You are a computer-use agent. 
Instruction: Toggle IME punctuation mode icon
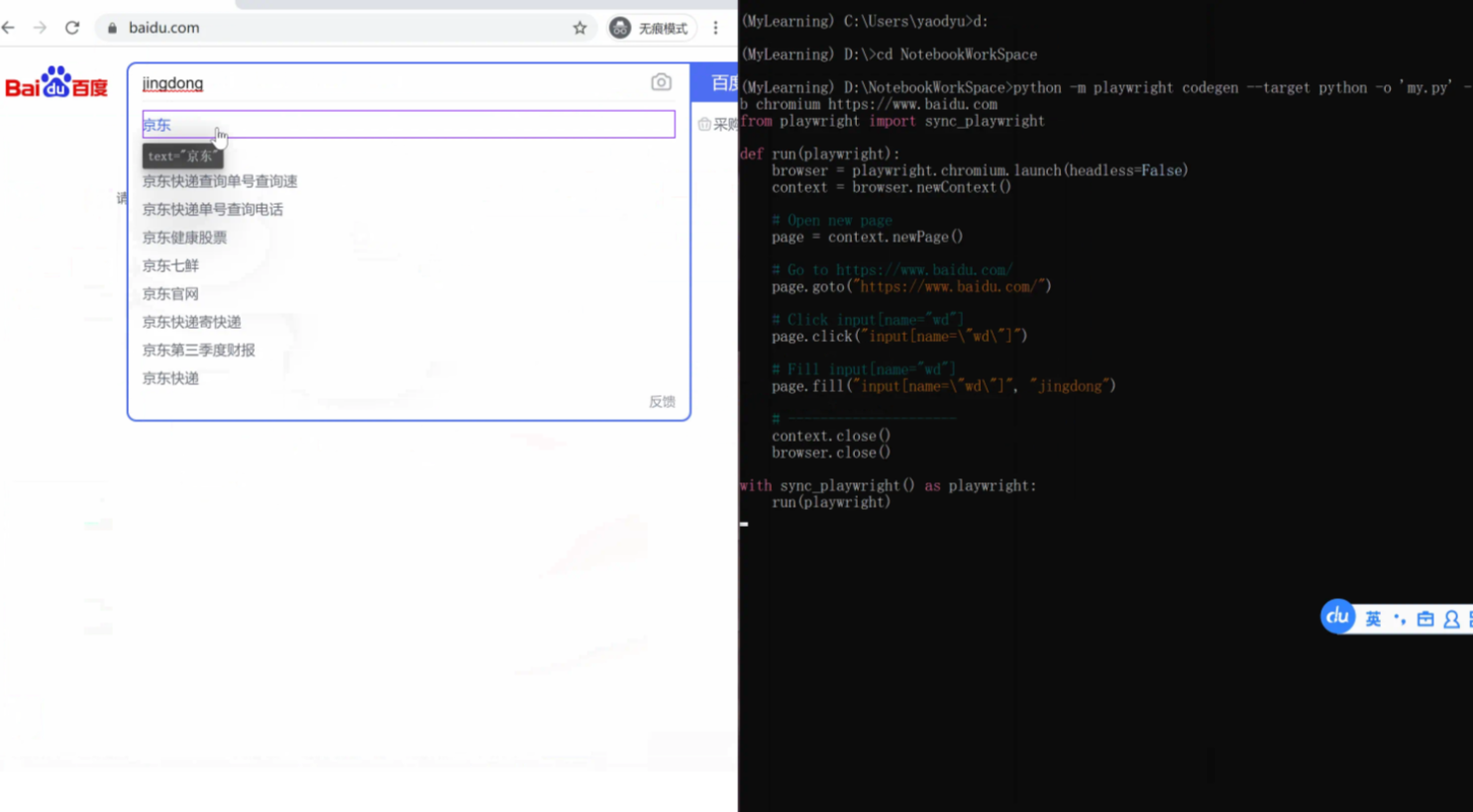(x=1399, y=619)
